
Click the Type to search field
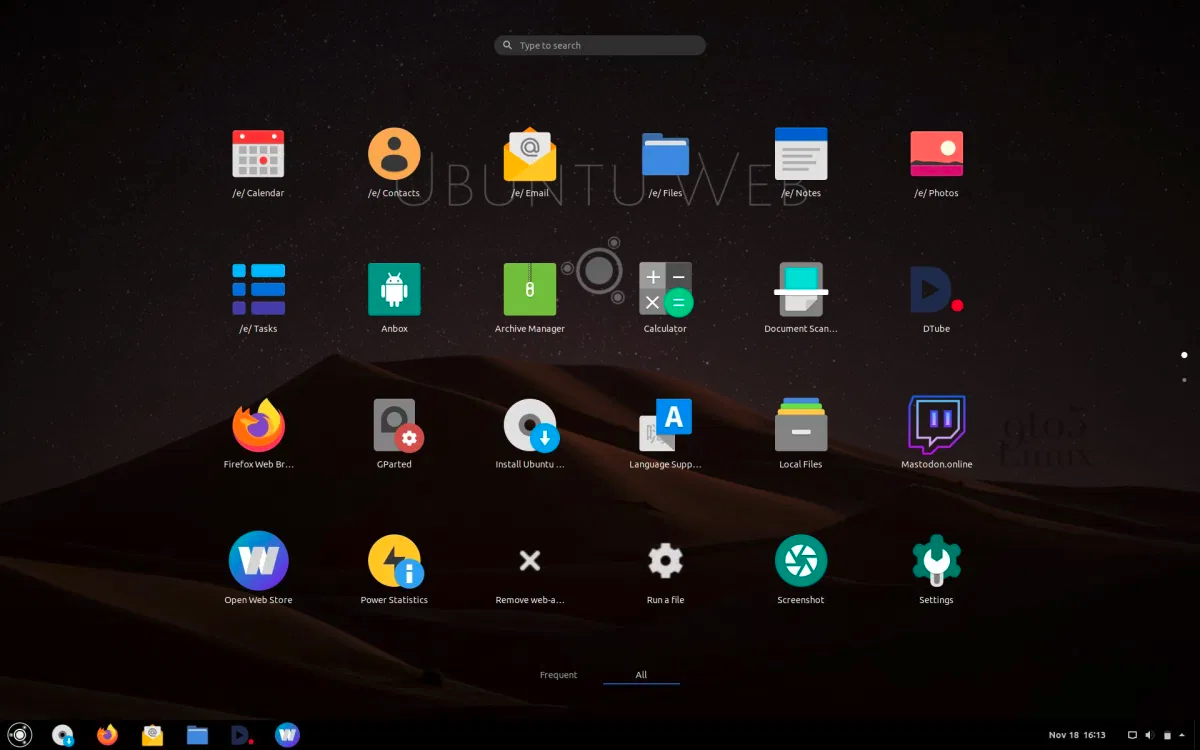click(600, 45)
